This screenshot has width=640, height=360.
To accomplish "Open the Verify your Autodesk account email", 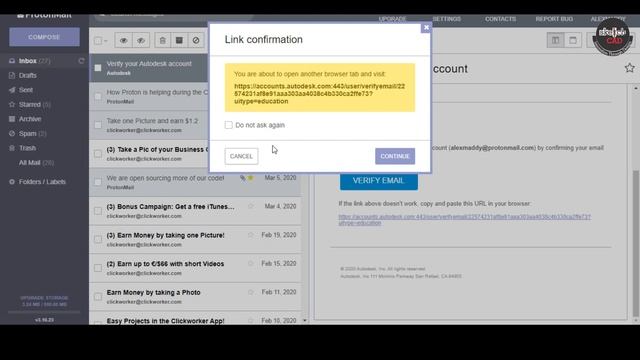I will (x=149, y=68).
